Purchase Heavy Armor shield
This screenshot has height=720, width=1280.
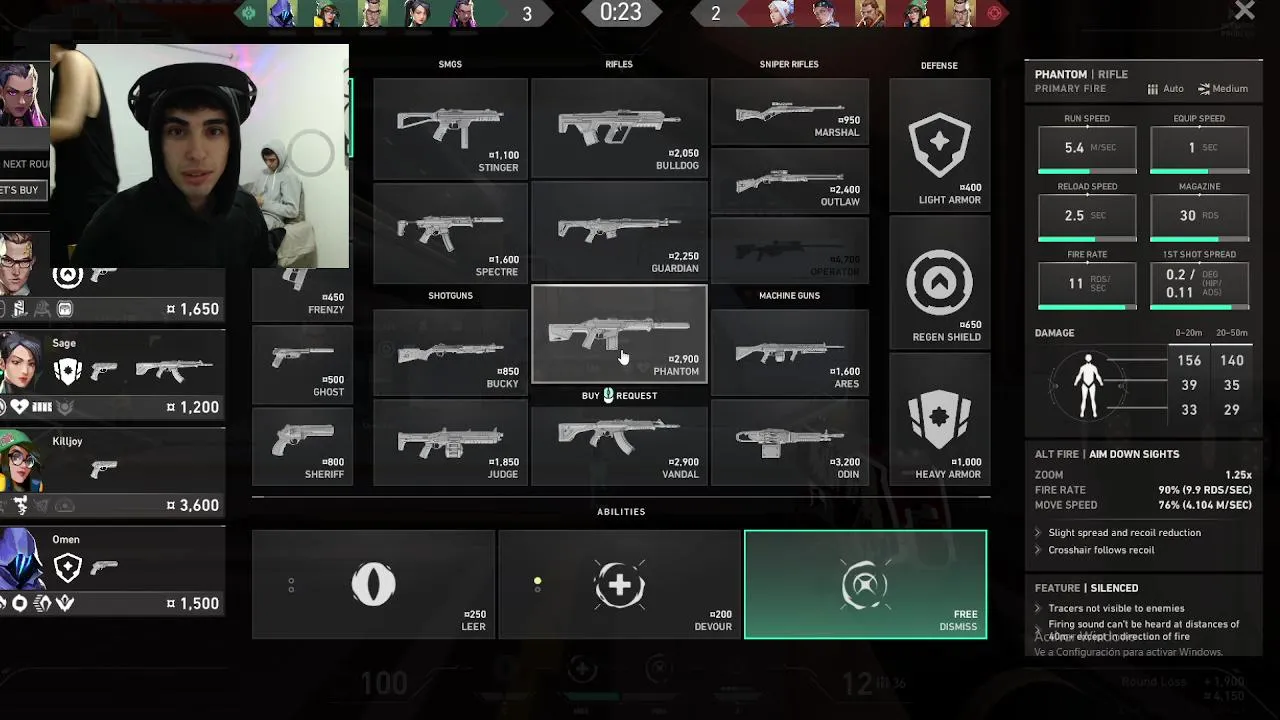click(939, 420)
